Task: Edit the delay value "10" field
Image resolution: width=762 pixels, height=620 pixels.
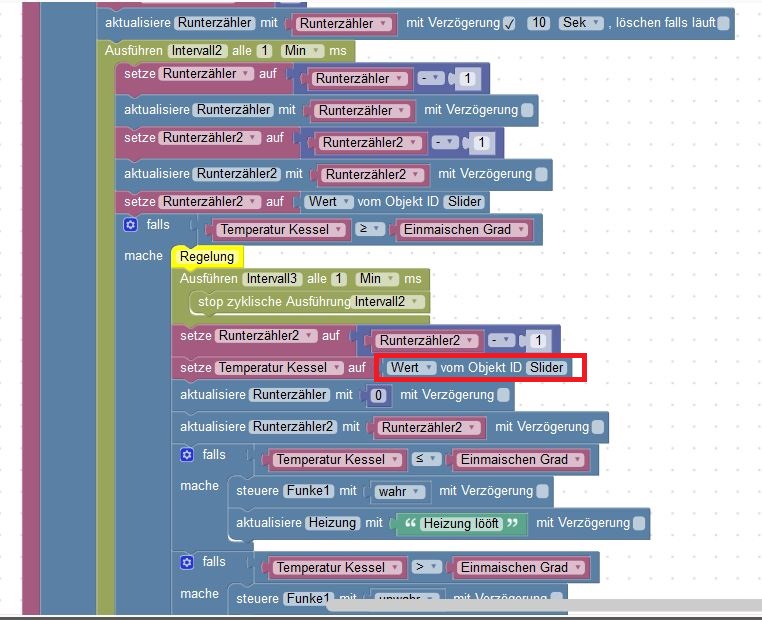Action: pos(538,23)
